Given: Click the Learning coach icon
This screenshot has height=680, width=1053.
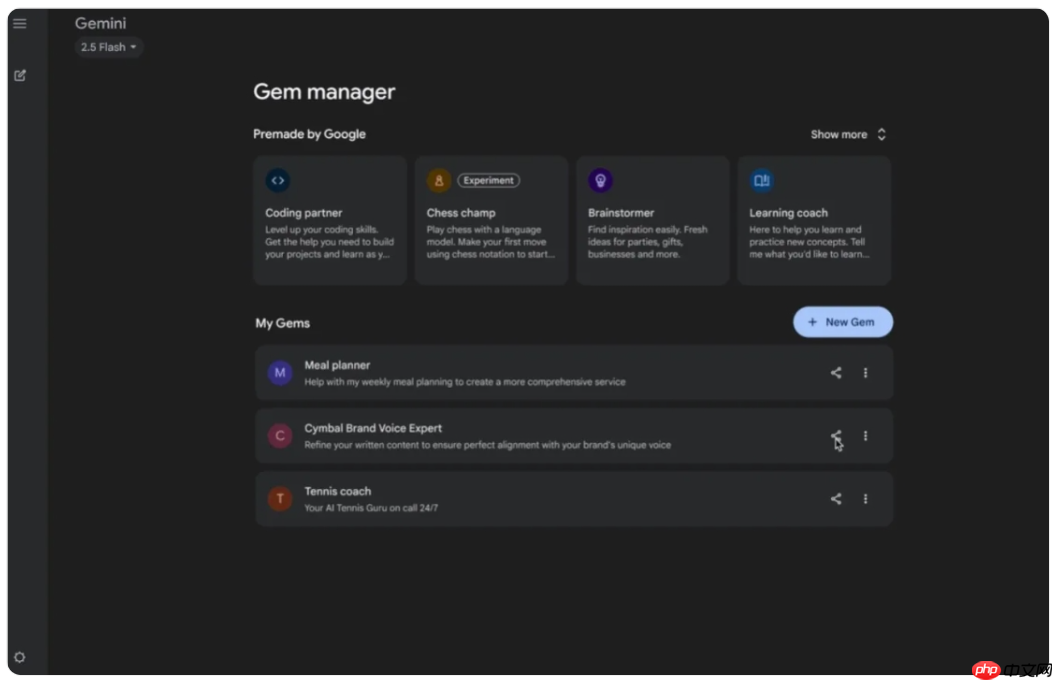Looking at the screenshot, I should point(762,180).
